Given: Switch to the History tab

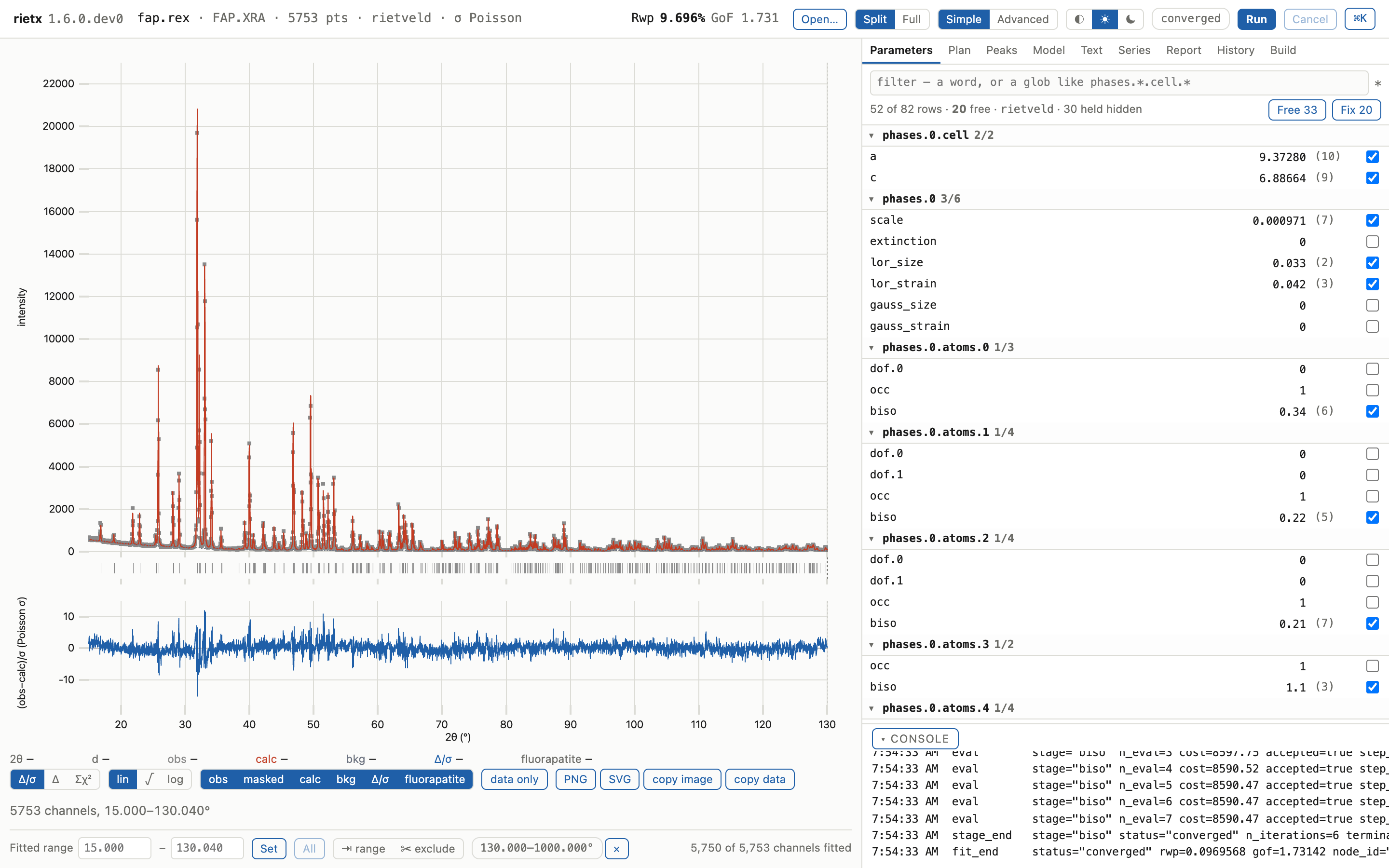Looking at the screenshot, I should 1235,50.
